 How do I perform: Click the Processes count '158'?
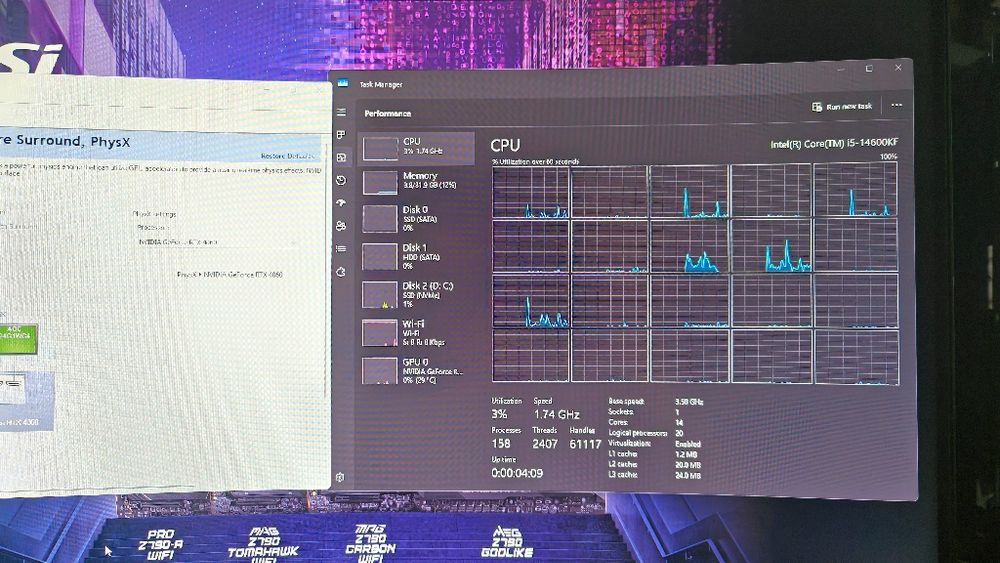(x=501, y=443)
